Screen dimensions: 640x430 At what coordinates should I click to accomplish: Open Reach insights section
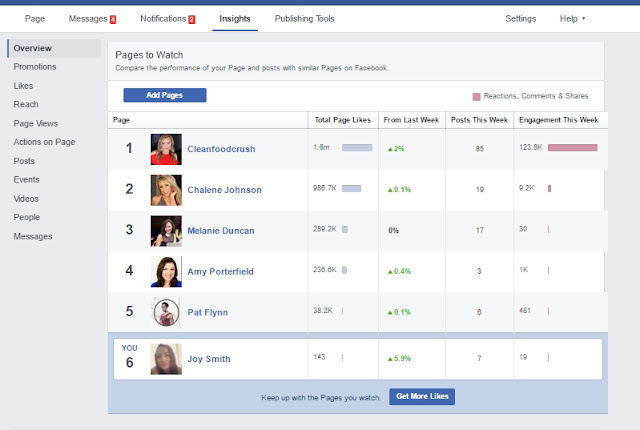click(26, 104)
